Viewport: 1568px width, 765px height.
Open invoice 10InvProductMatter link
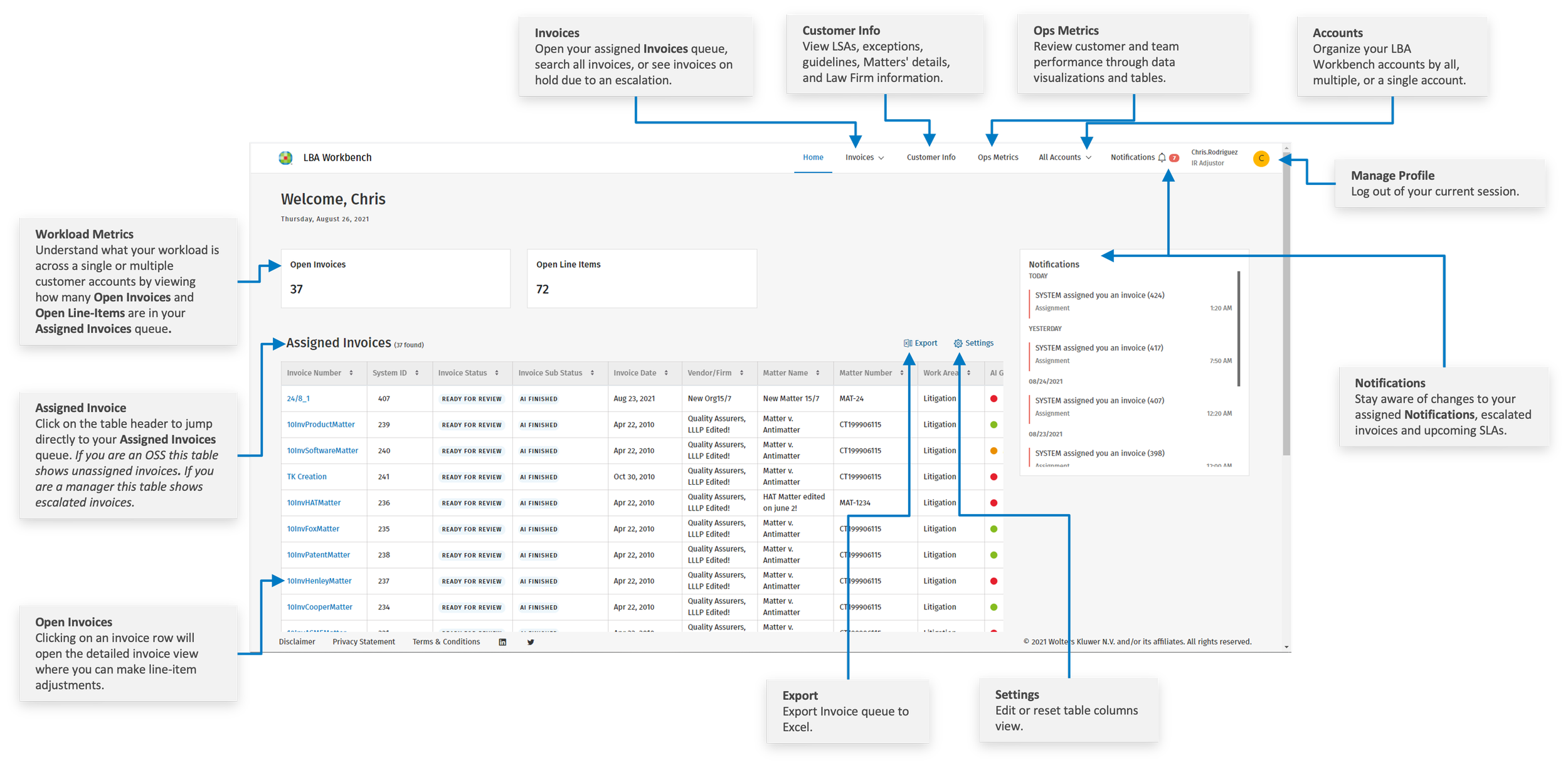pos(320,425)
